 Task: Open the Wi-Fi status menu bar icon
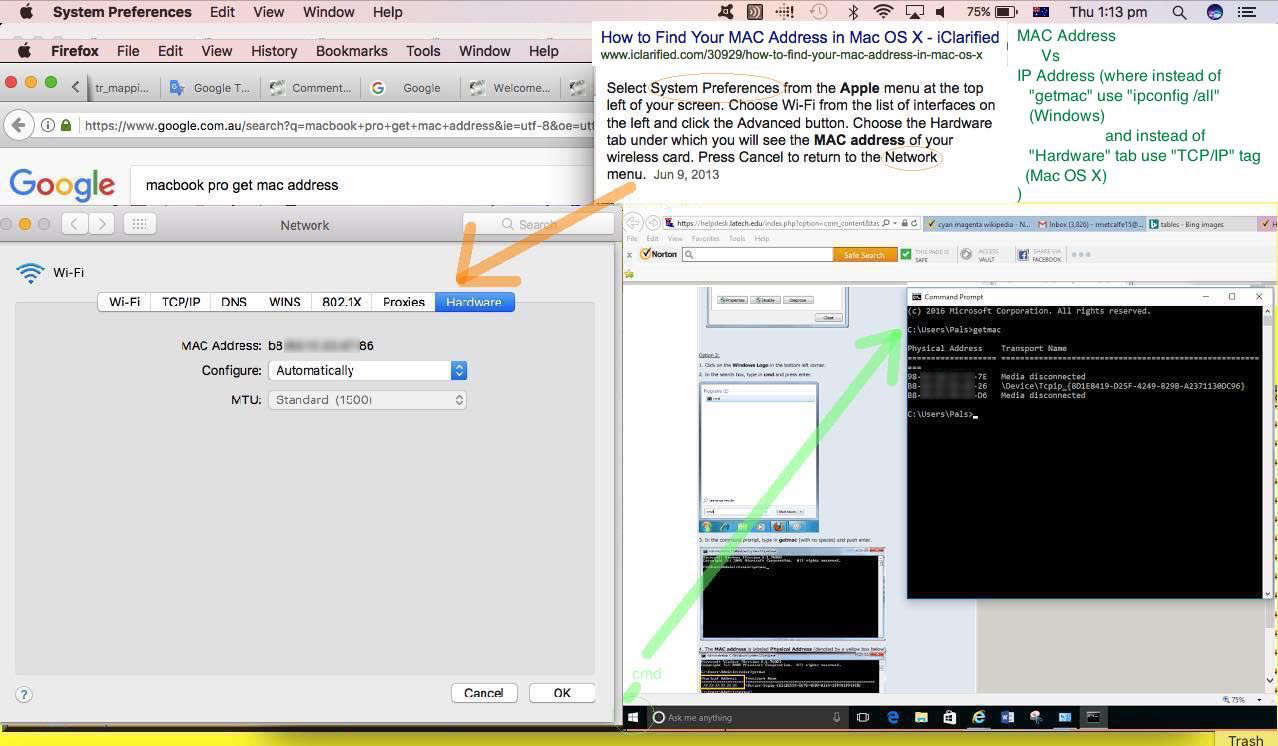coord(883,12)
